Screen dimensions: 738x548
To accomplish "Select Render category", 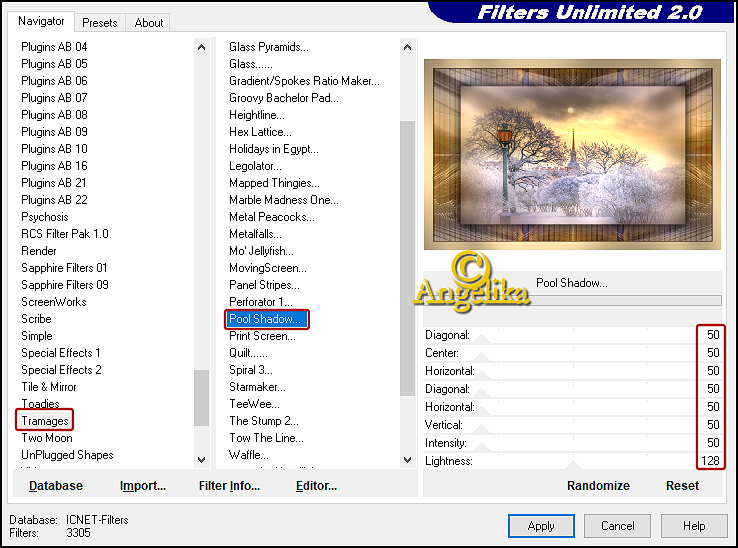I will pyautogui.click(x=39, y=251).
